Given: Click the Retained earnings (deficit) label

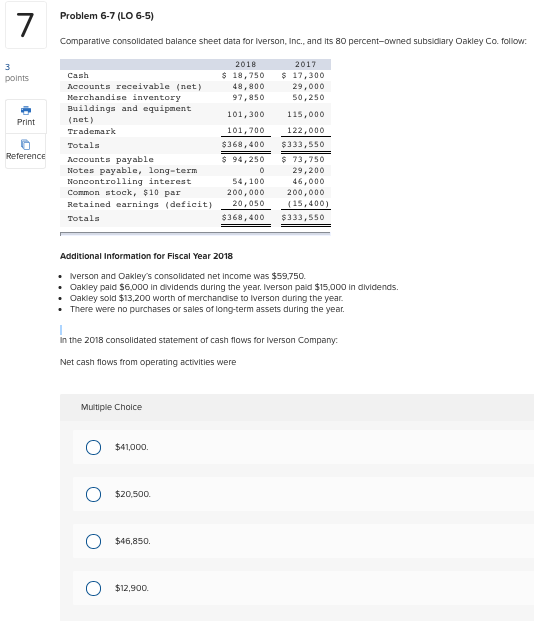Looking at the screenshot, I should [140, 204].
